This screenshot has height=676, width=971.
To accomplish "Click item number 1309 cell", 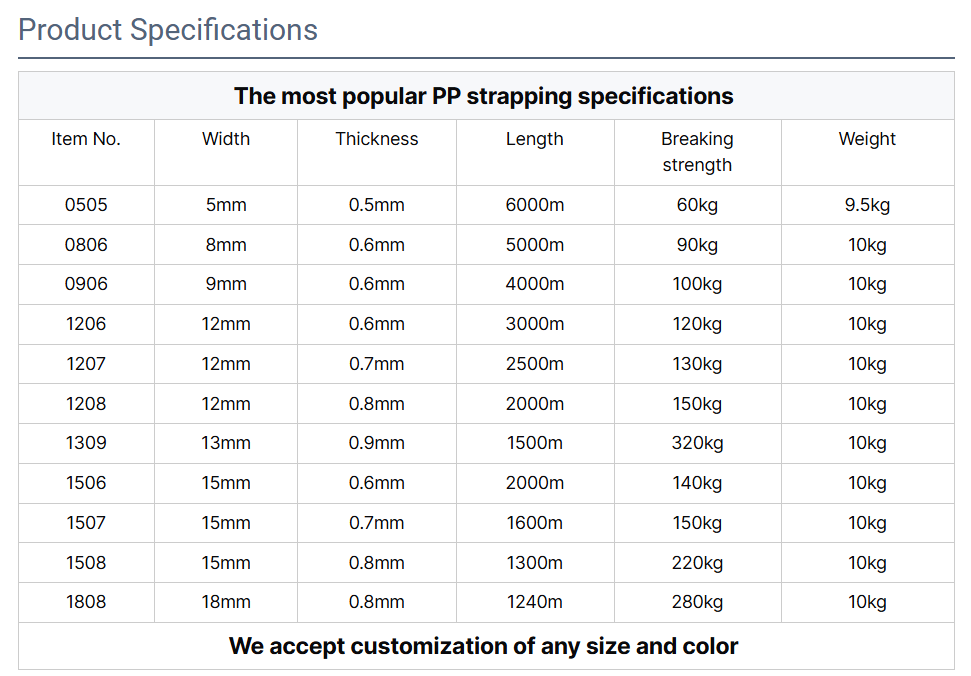I will click(86, 443).
